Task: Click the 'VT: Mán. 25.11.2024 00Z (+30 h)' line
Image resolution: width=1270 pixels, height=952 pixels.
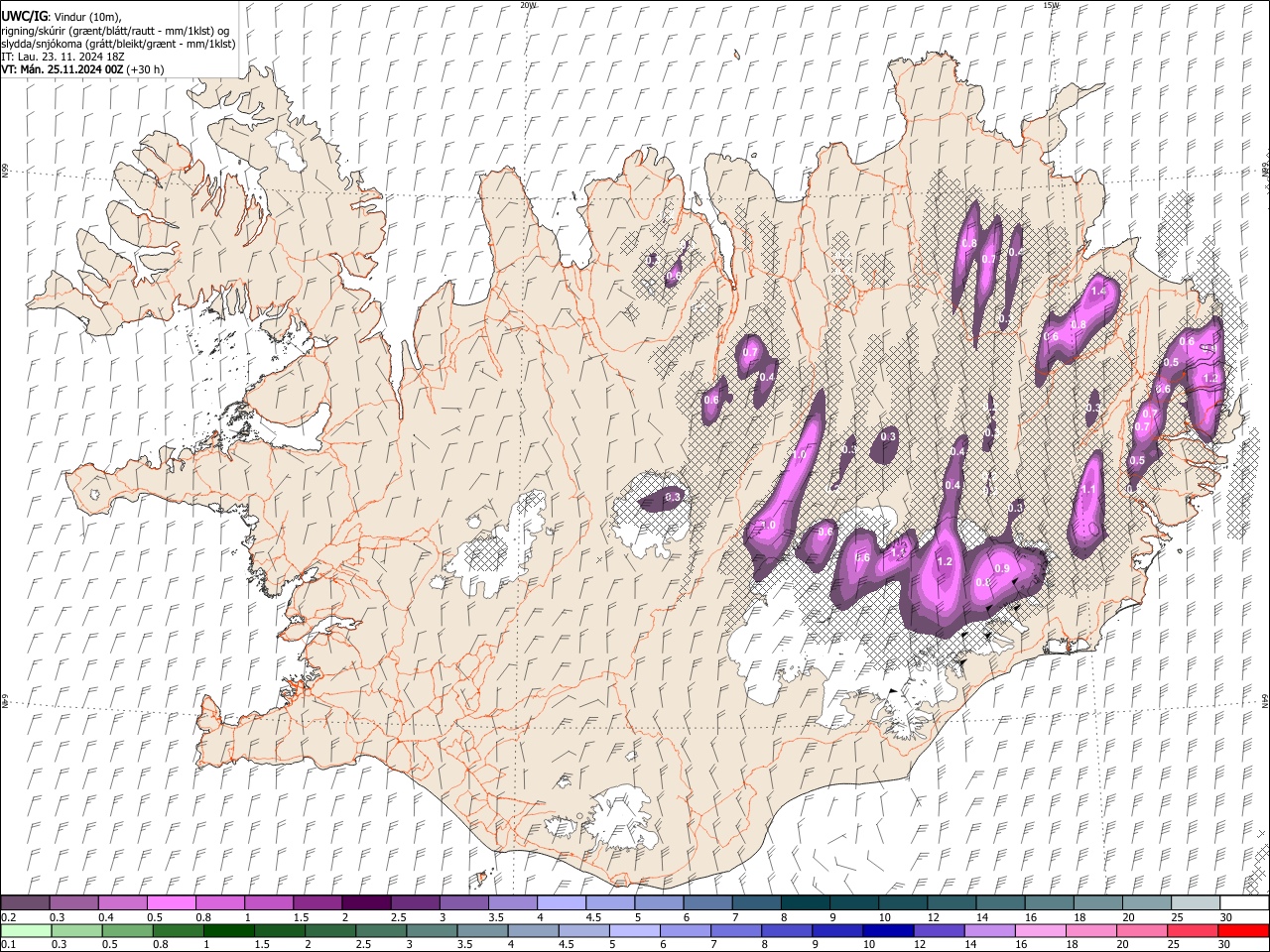Action: click(82, 69)
